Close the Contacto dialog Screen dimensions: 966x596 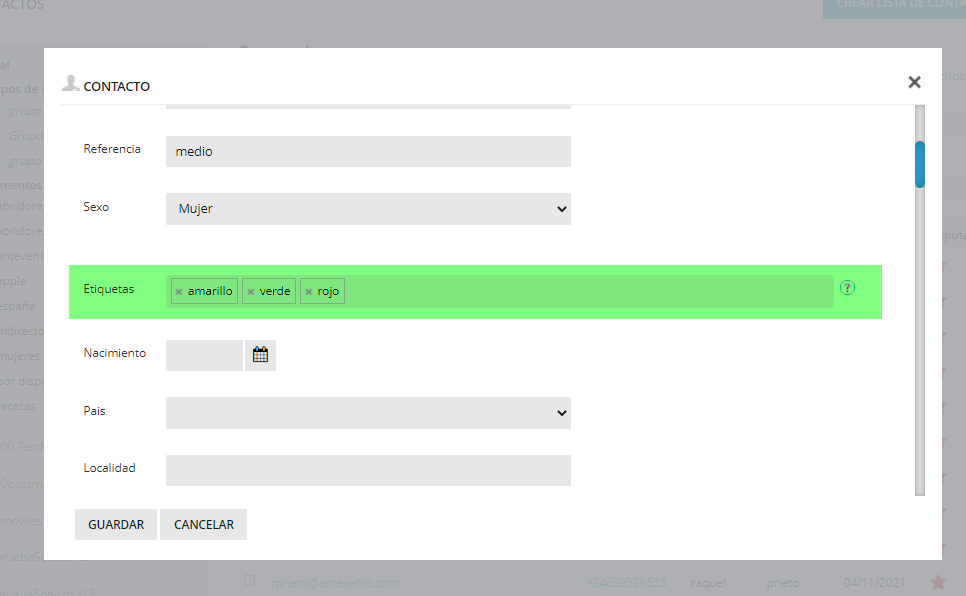coord(914,82)
